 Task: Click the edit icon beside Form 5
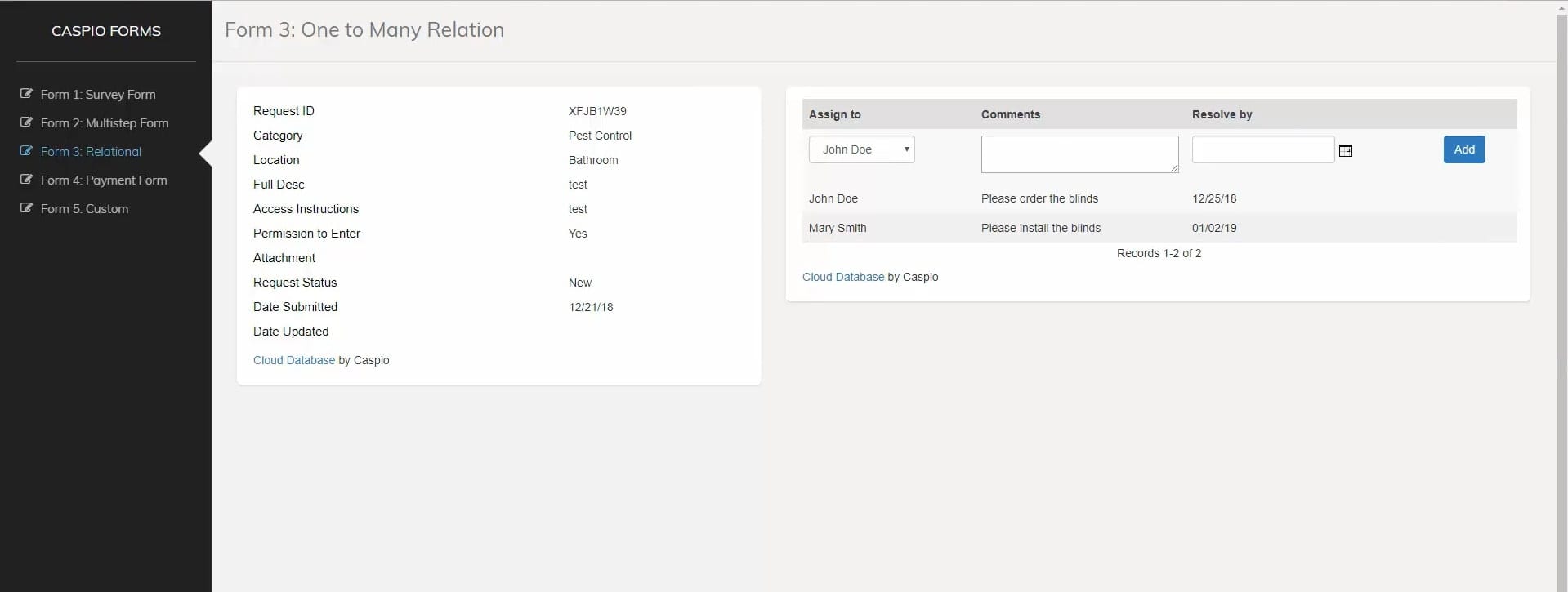click(26, 208)
